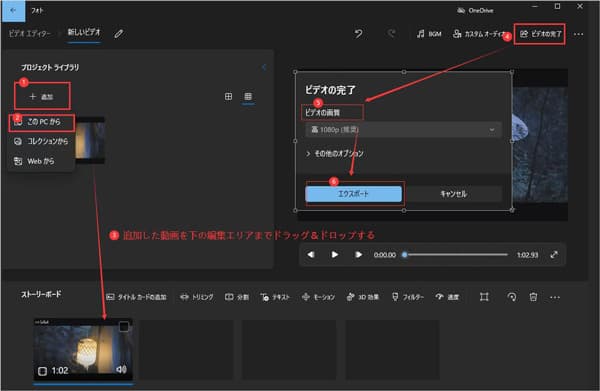
Task: Open BGM background music
Action: (x=429, y=34)
